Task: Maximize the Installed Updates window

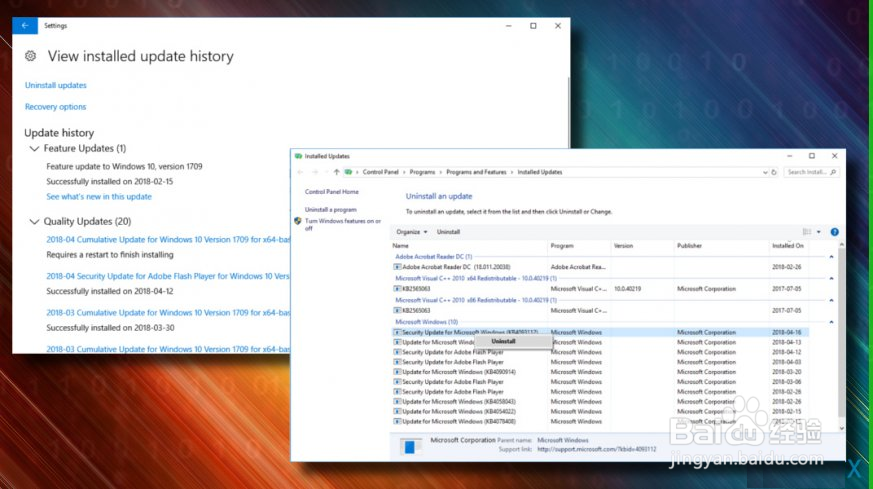Action: point(812,156)
